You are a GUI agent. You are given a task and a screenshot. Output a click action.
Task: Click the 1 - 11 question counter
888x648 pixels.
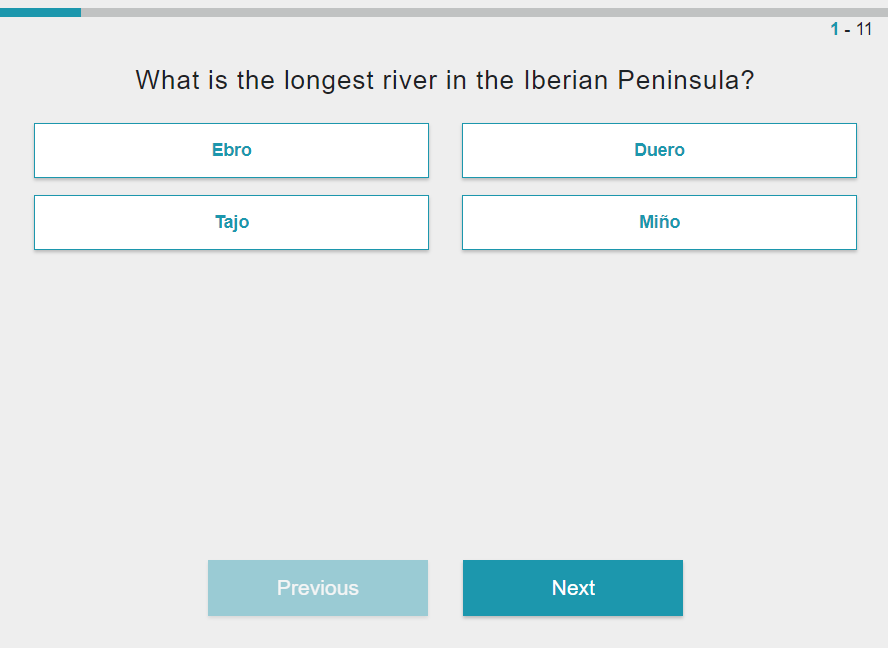point(851,29)
